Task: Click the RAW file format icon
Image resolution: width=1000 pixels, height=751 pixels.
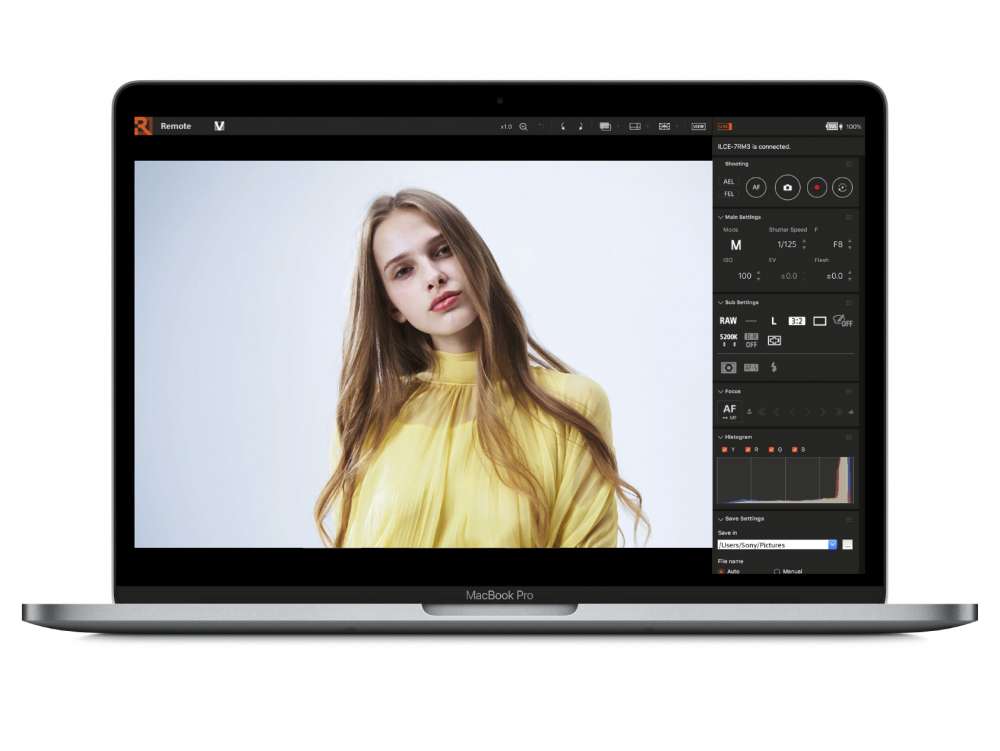Action: [728, 321]
